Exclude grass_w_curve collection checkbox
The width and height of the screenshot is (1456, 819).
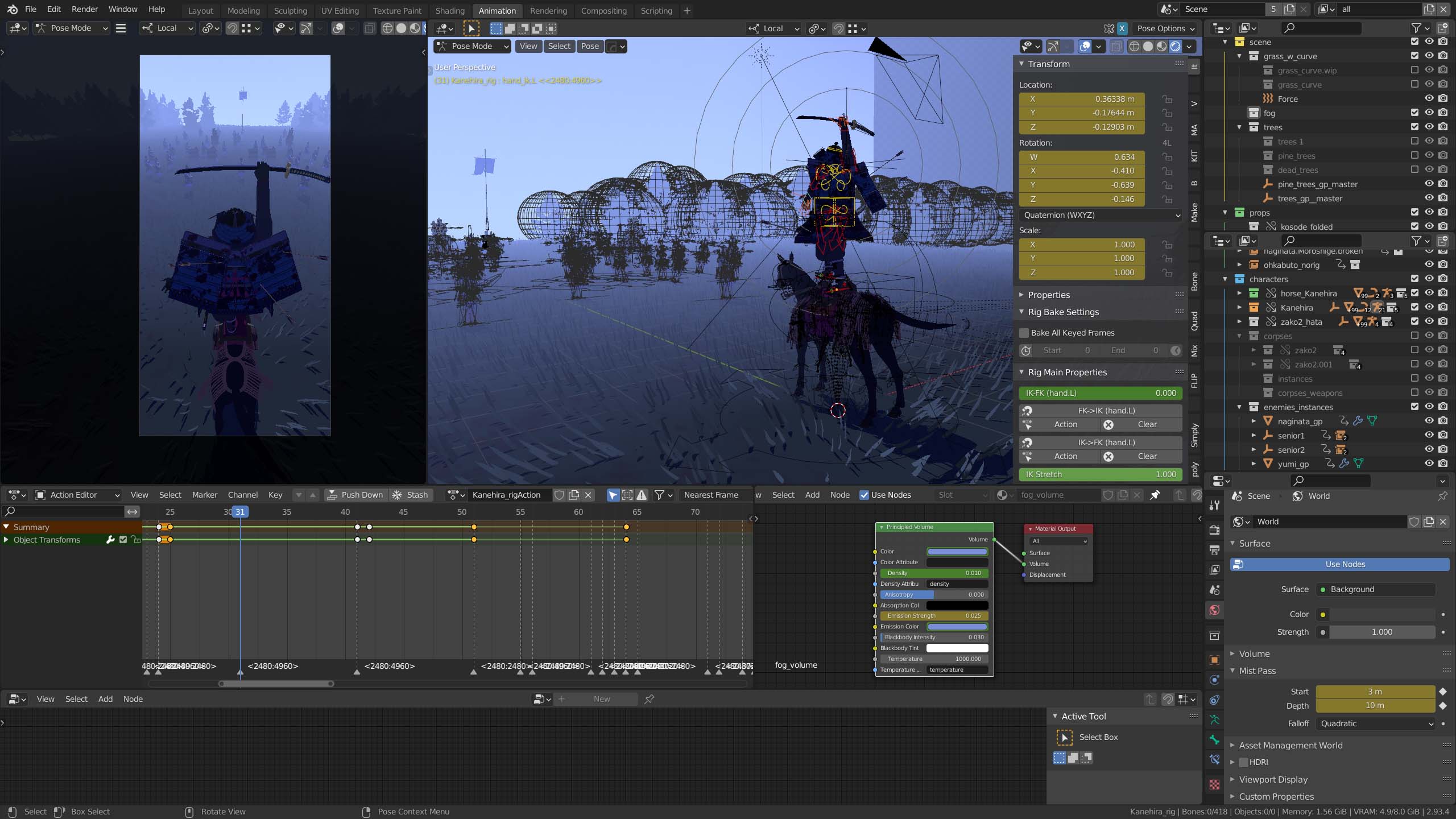tap(1414, 55)
